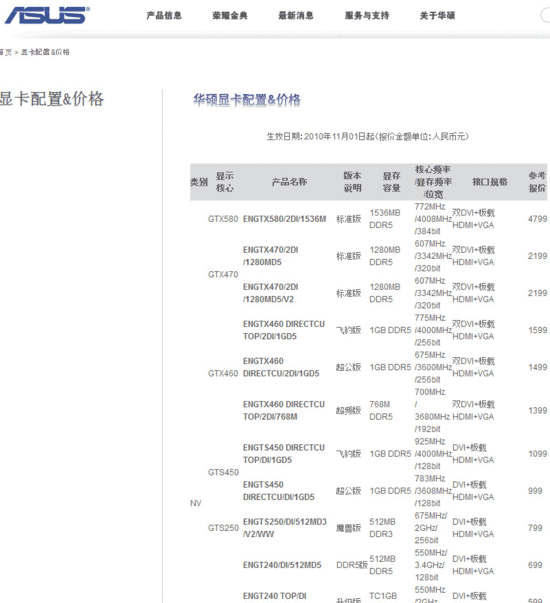The image size is (550, 603).
Task: Click the 999 price cell
Action: [x=535, y=491]
